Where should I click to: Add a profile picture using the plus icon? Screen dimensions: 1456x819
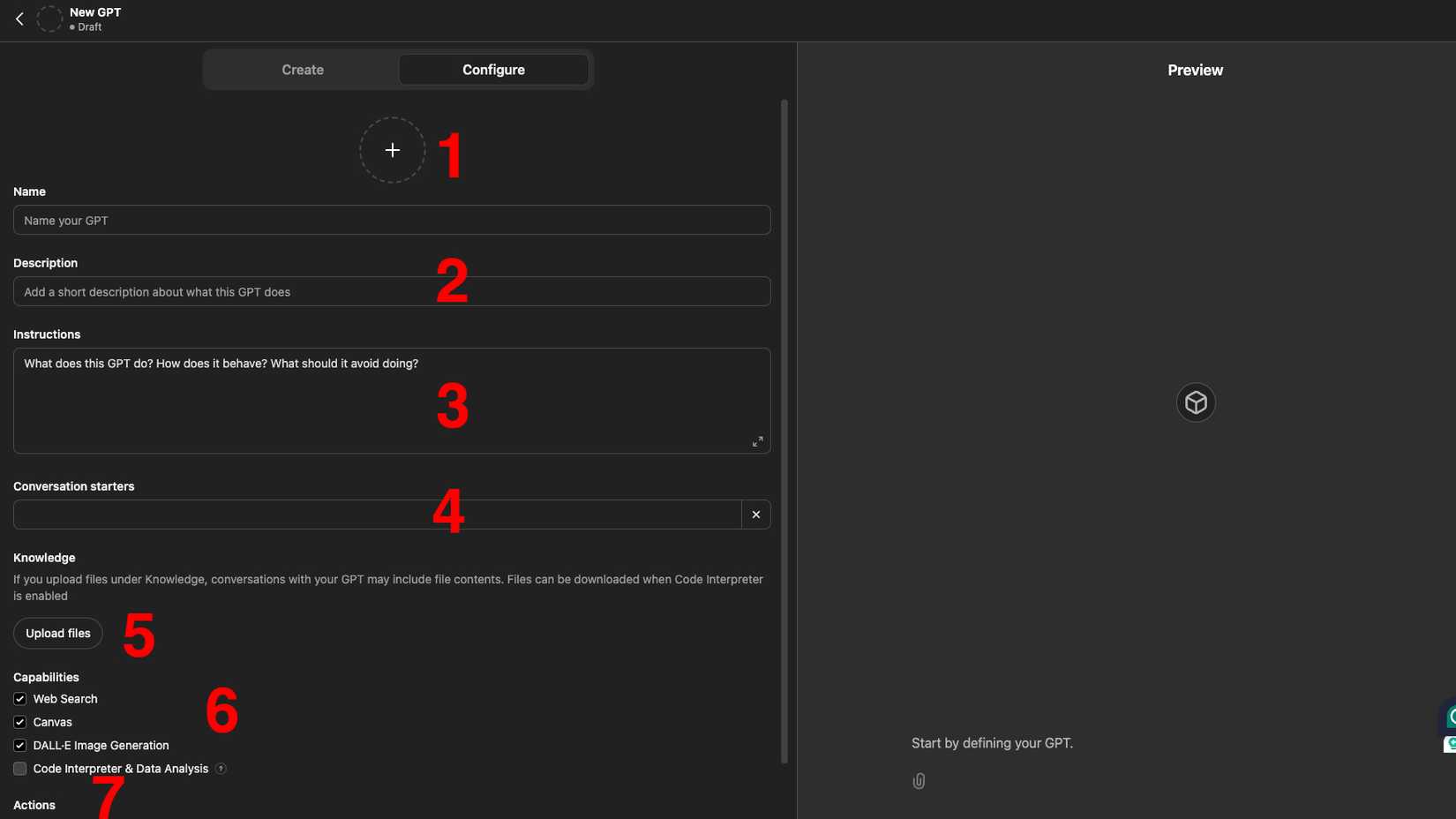tap(392, 150)
